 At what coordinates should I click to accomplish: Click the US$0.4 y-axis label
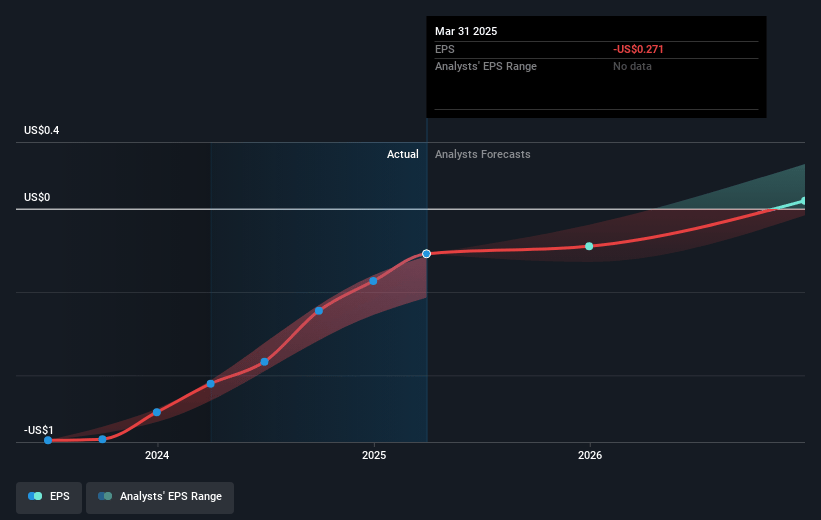41,130
